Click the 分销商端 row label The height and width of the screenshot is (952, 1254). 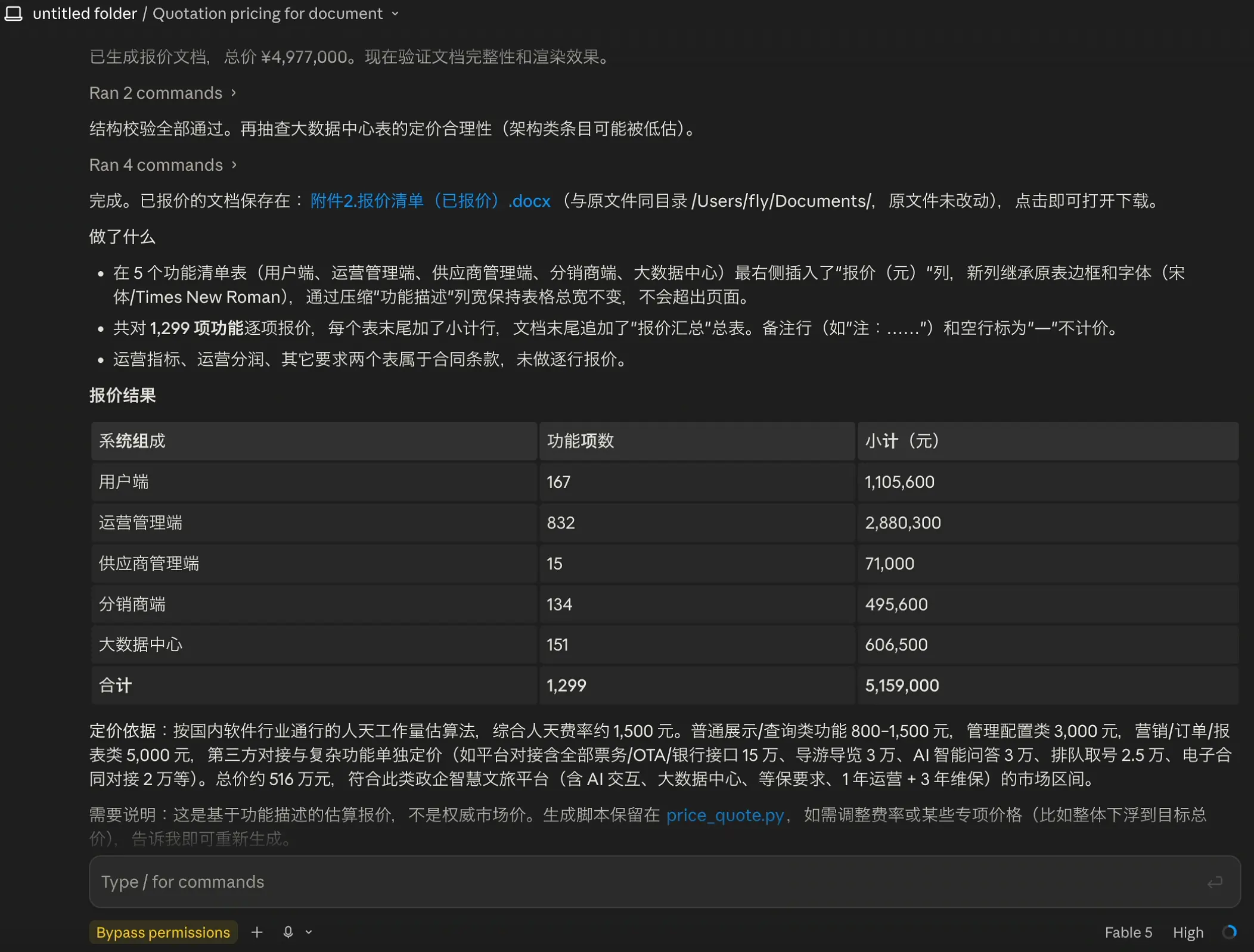coord(132,604)
